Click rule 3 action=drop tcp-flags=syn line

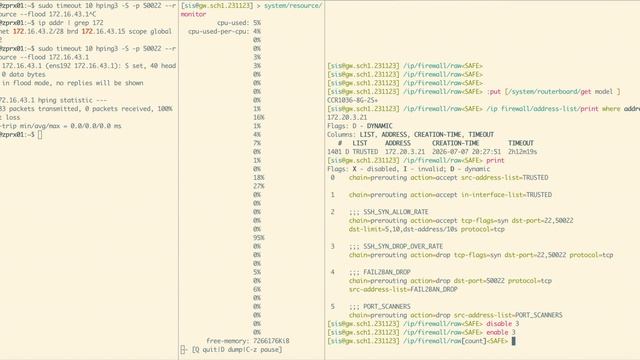click(x=481, y=255)
